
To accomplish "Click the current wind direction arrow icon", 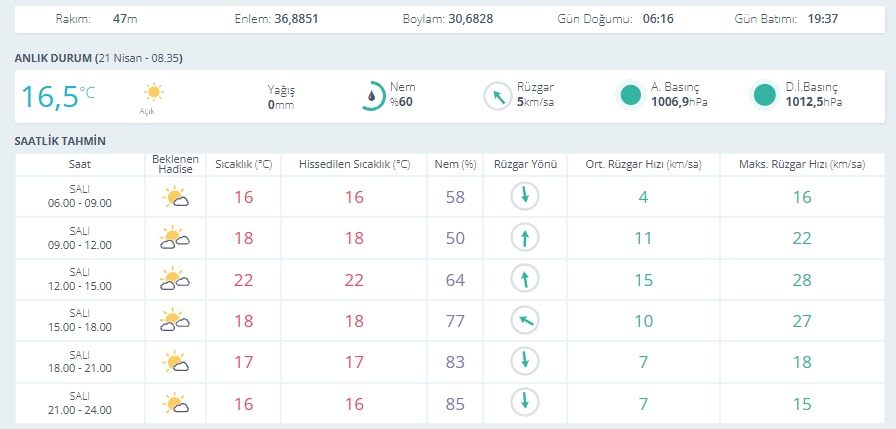I will [497, 96].
